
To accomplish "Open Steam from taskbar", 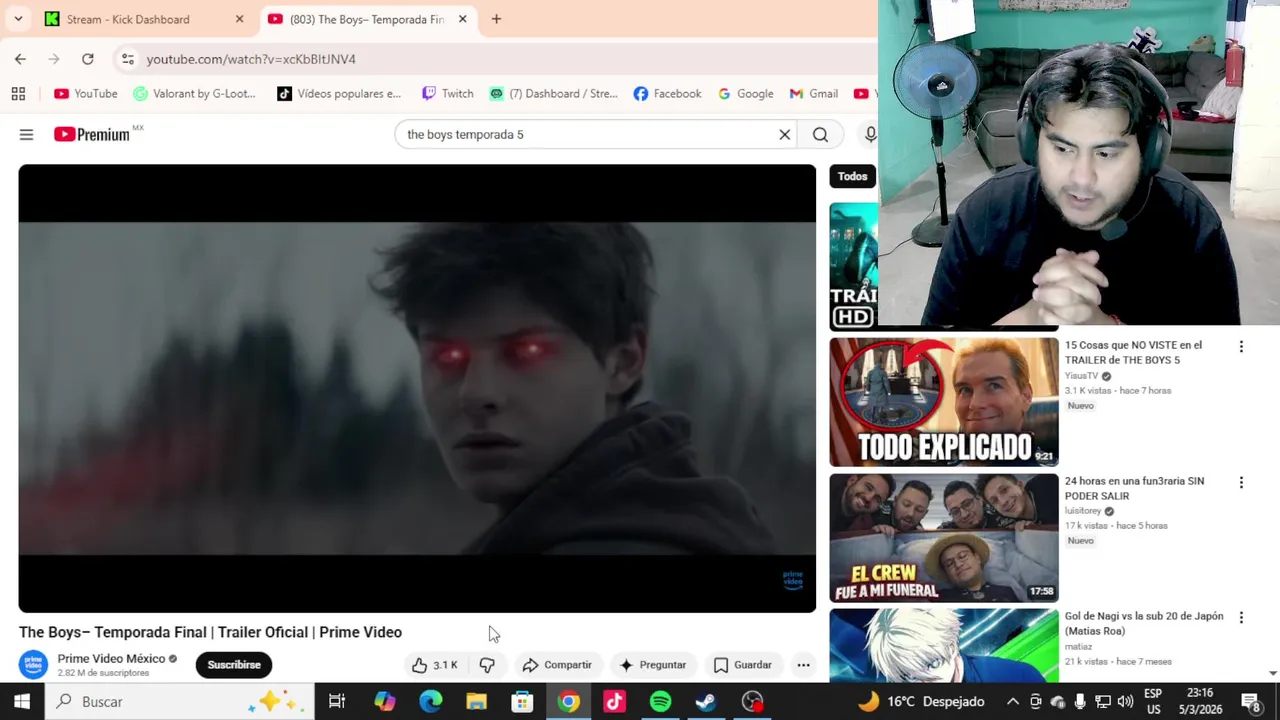I will click(x=706, y=702).
